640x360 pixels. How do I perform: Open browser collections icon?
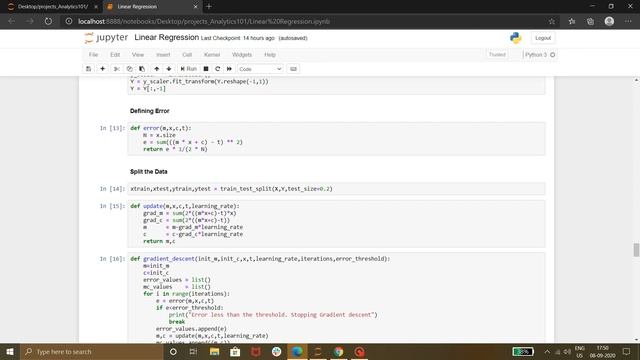click(590, 21)
